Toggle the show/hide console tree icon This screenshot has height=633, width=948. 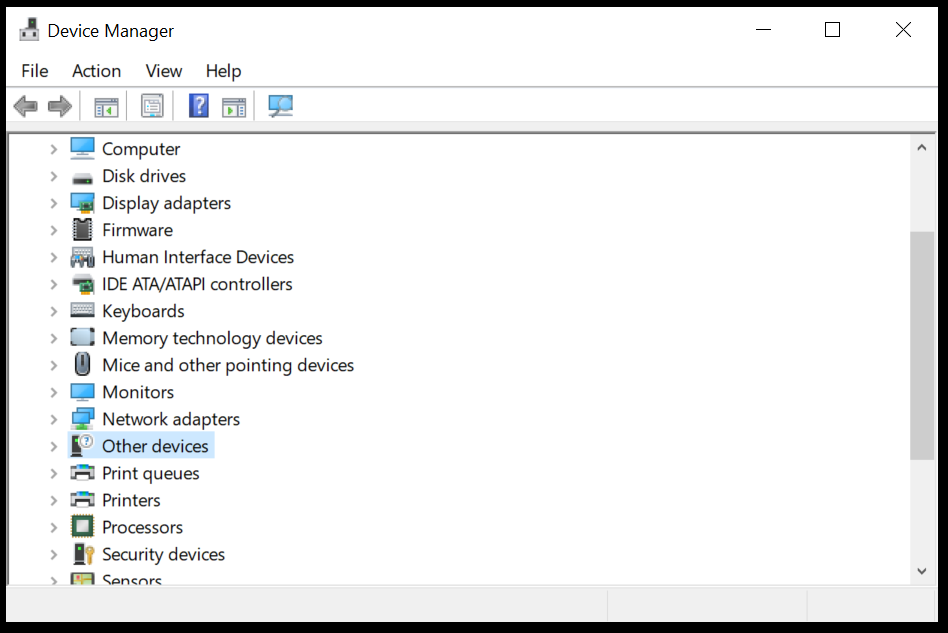pyautogui.click(x=106, y=107)
